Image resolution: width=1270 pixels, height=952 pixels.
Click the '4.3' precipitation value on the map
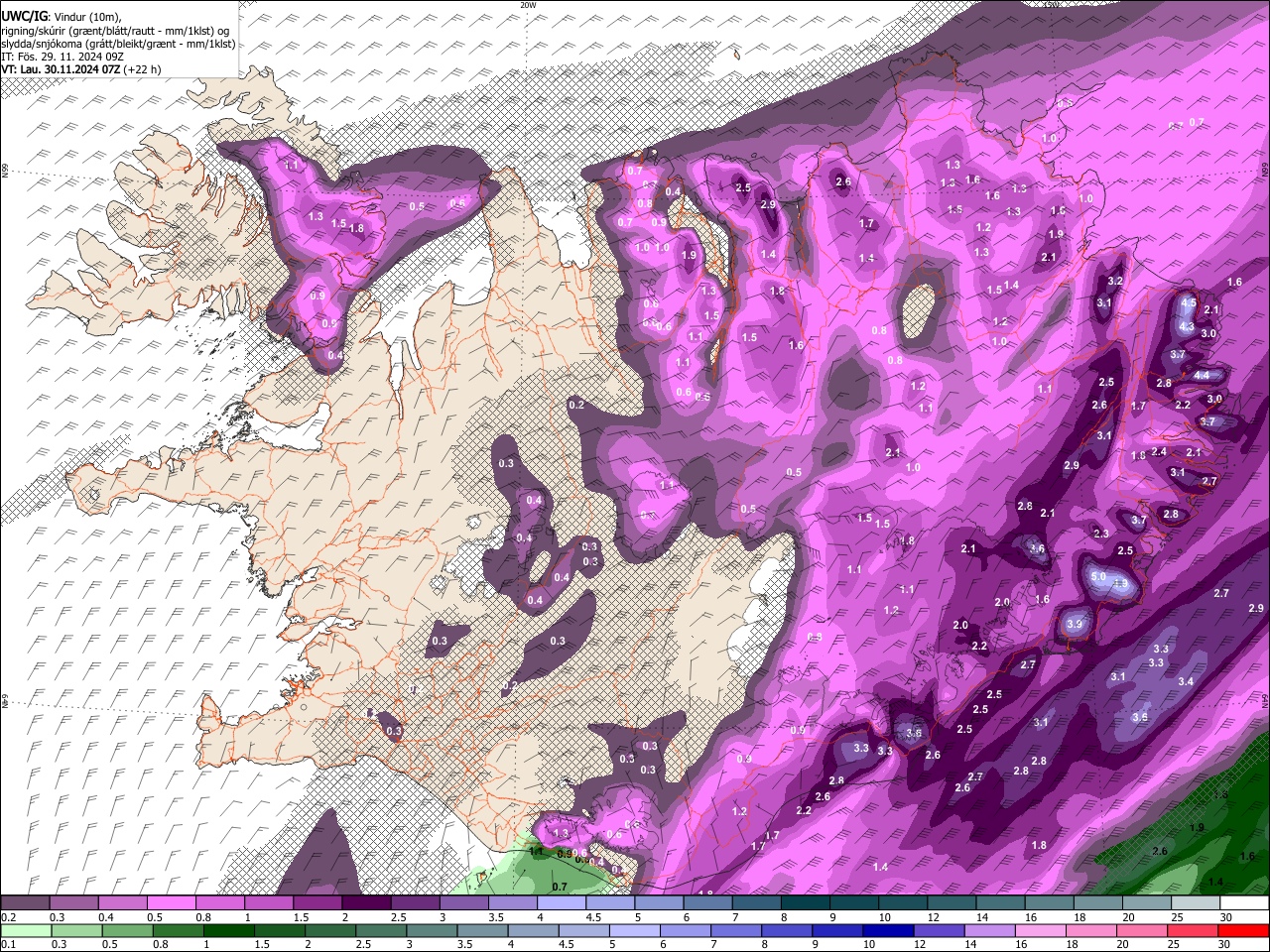1186,326
